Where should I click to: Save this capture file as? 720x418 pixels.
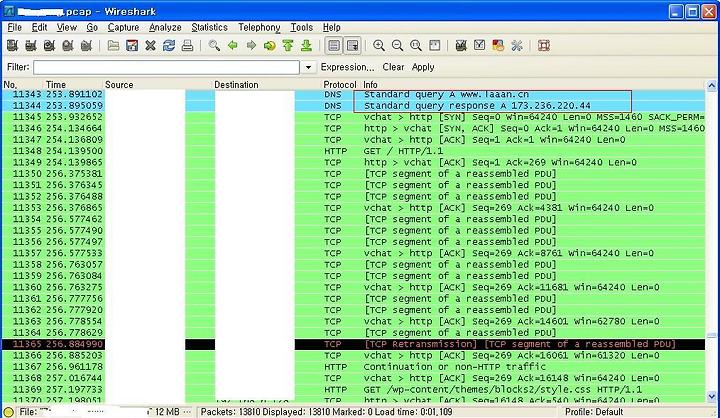[132, 45]
